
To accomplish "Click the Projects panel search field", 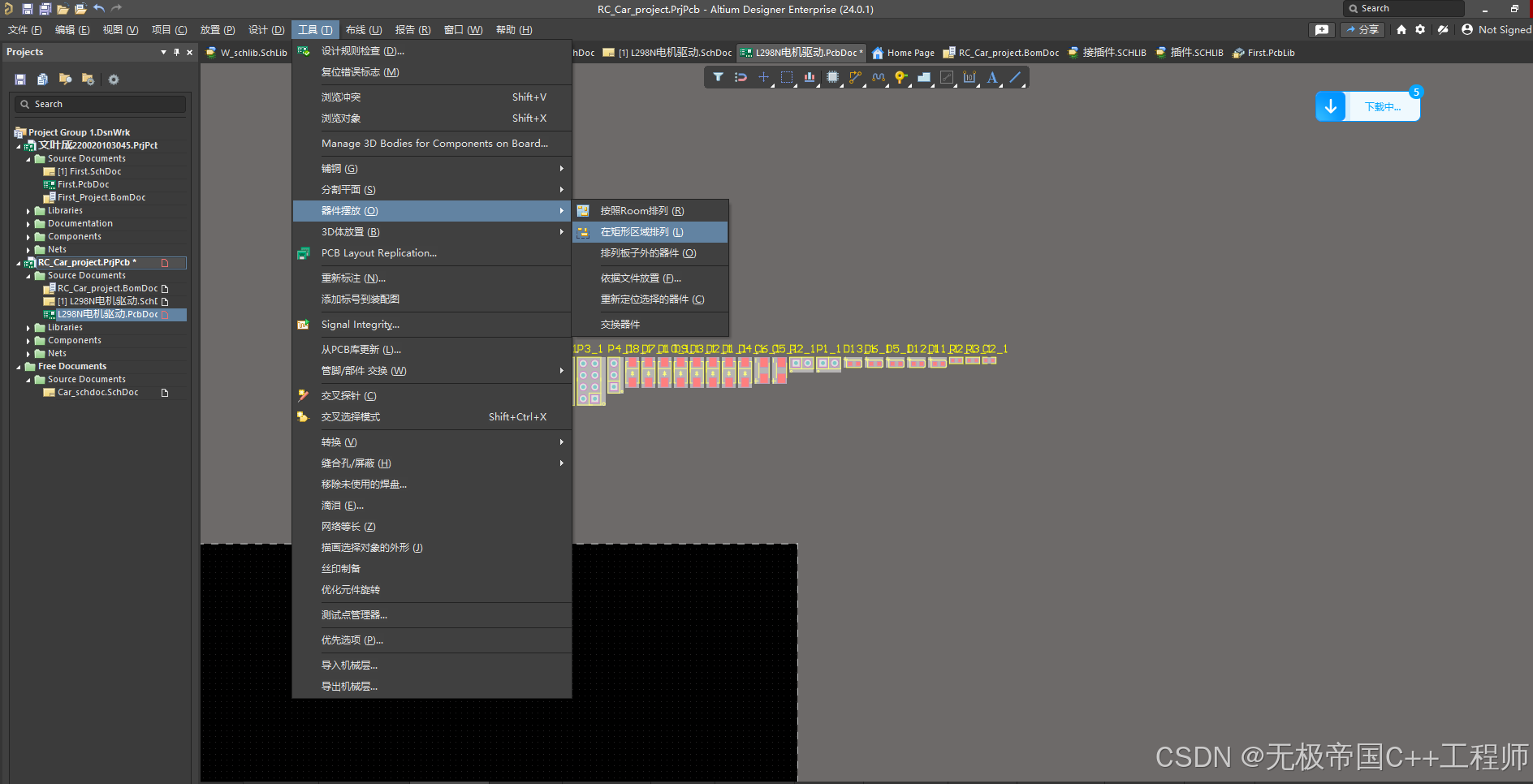I will pyautogui.click(x=100, y=105).
